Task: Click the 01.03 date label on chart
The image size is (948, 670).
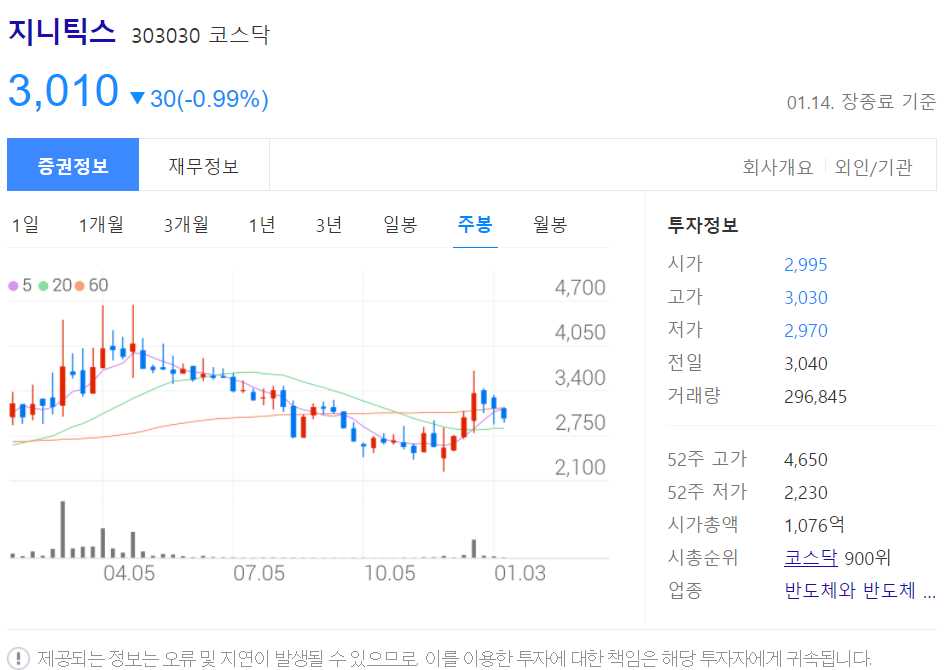Action: coord(520,573)
